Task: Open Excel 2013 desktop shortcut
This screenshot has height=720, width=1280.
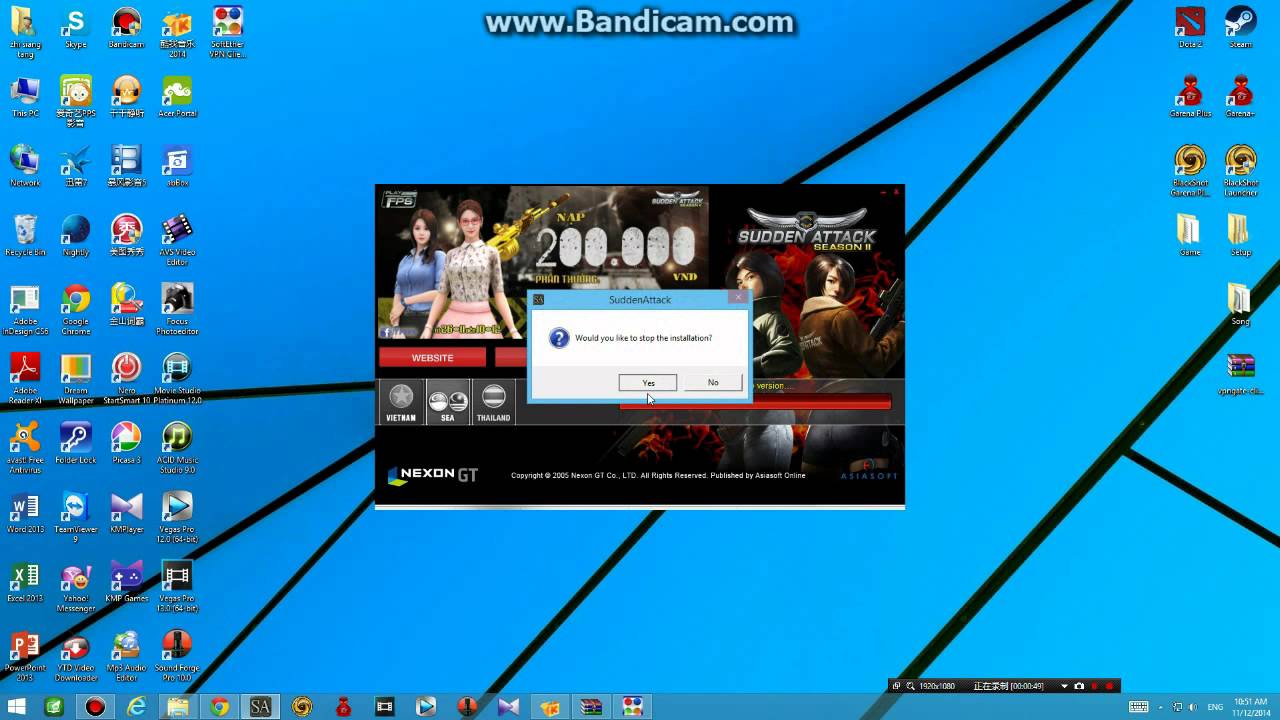Action: pos(25,582)
